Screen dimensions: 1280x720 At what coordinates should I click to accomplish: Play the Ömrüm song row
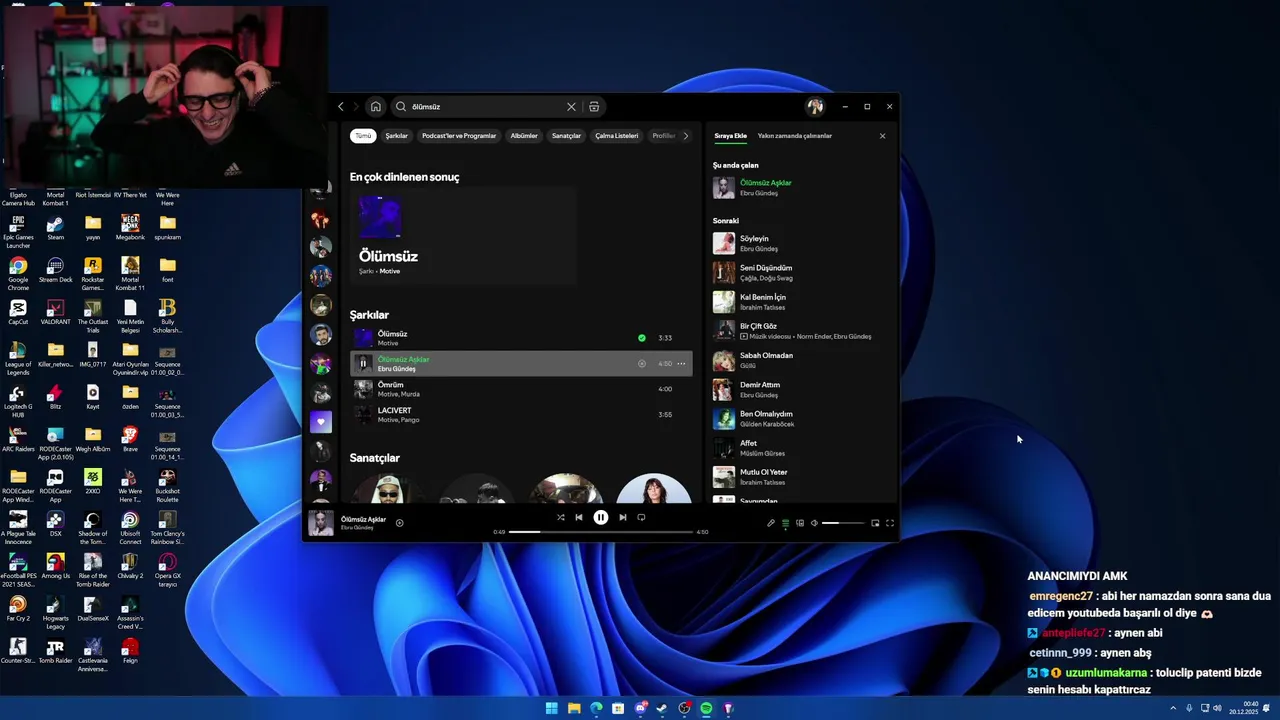click(521, 389)
